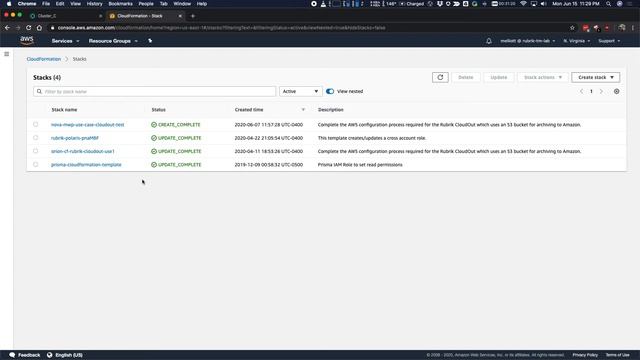Open the nova-mwp-use-case-cloudout-test stack
Image resolution: width=640 pixels, height=360 pixels.
coord(87,124)
